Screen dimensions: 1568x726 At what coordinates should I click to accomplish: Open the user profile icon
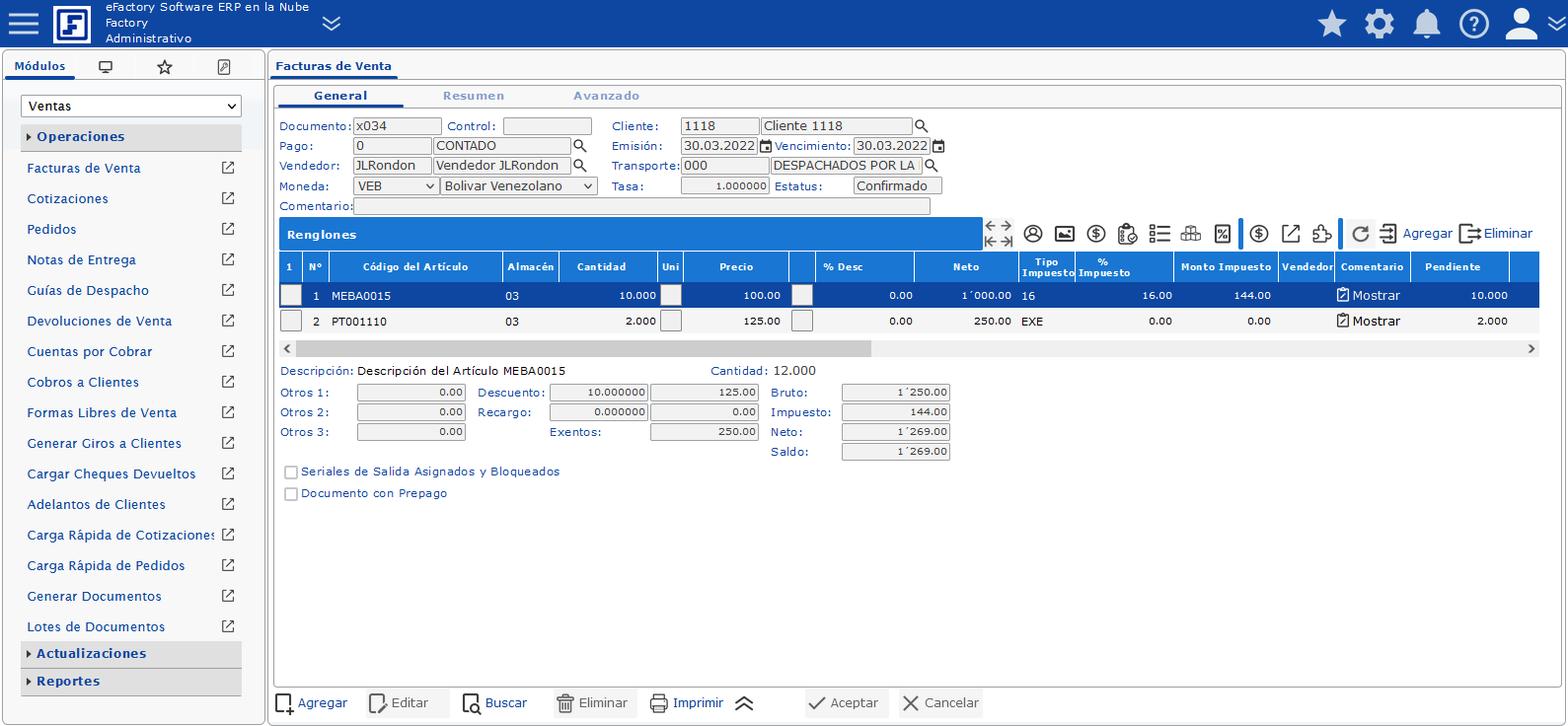tap(1522, 24)
